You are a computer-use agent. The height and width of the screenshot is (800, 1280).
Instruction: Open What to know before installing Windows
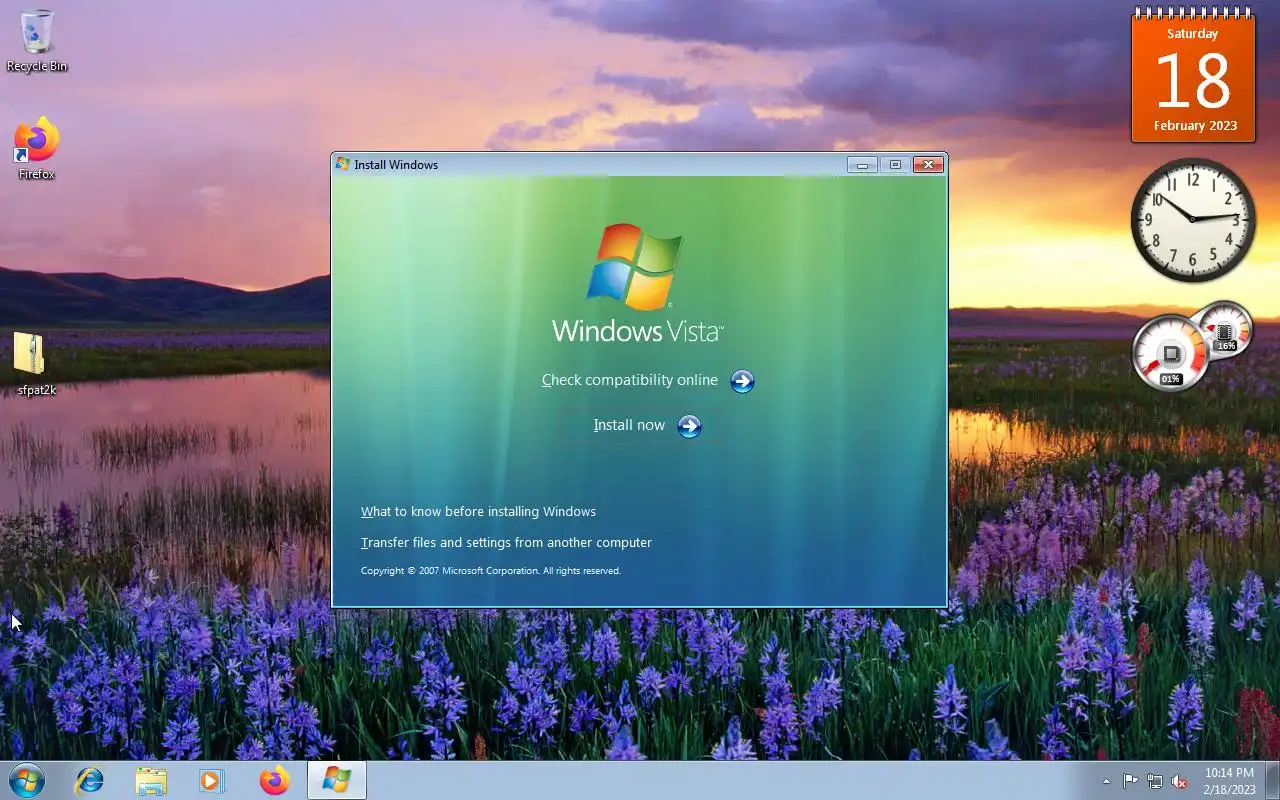pos(478,511)
